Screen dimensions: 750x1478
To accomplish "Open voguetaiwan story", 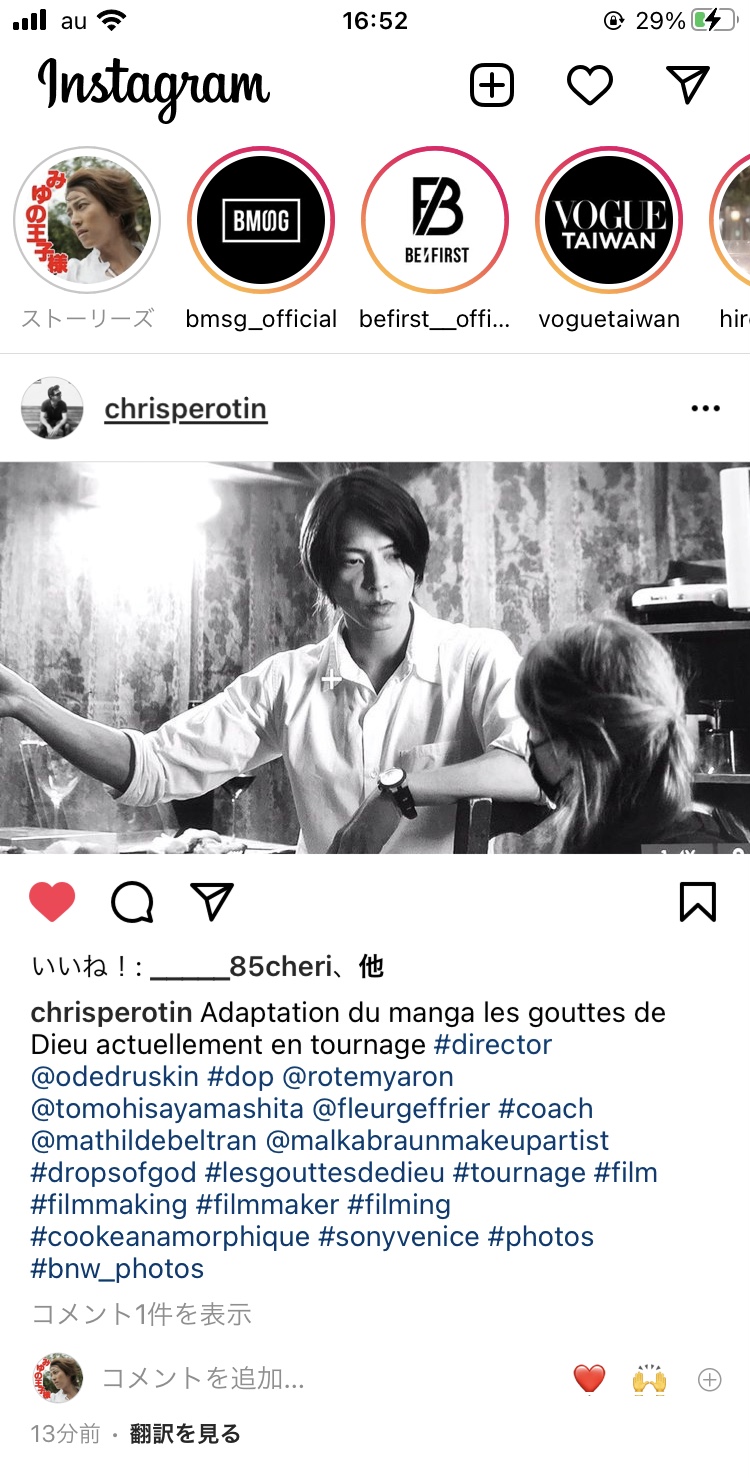I will (x=609, y=221).
